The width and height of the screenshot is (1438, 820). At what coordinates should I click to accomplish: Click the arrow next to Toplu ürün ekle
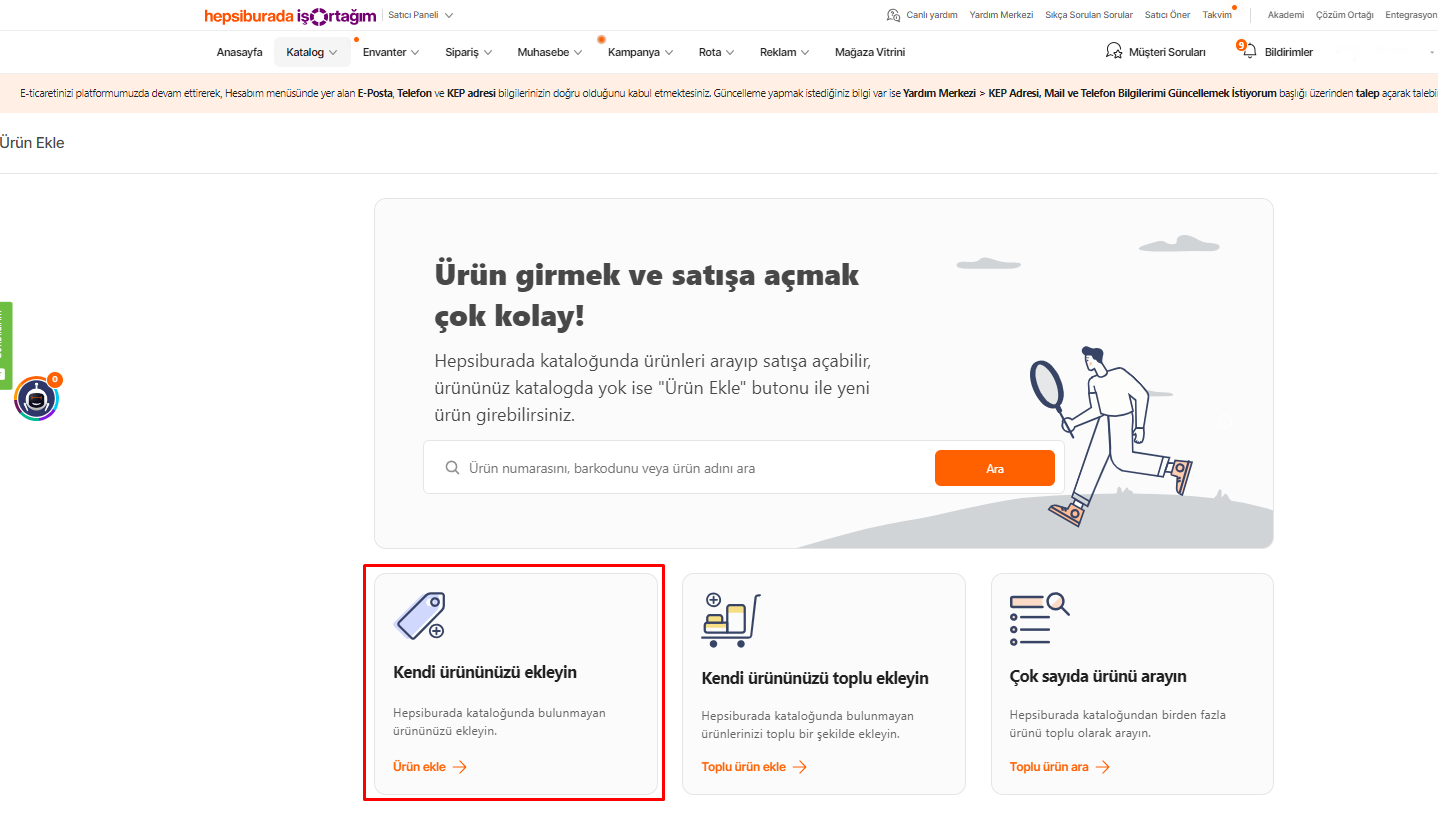799,767
